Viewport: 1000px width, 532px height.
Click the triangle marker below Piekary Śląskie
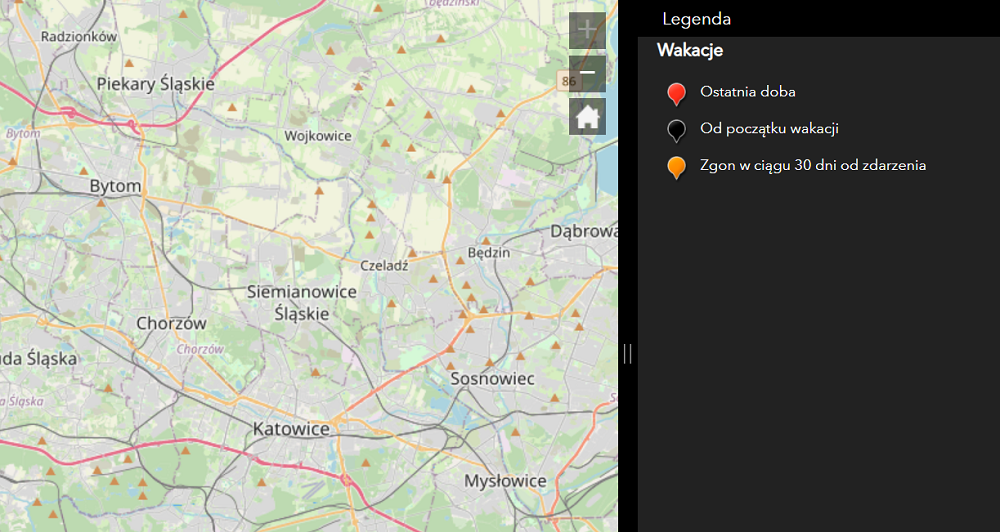[x=233, y=106]
